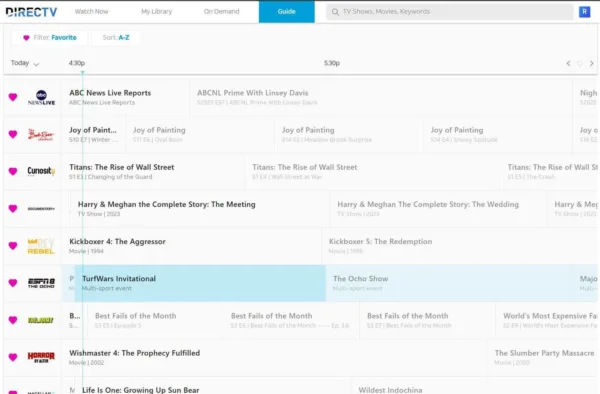Unfavorite the ABC News Live channel heart
This screenshot has height=394, width=600.
point(13,97)
